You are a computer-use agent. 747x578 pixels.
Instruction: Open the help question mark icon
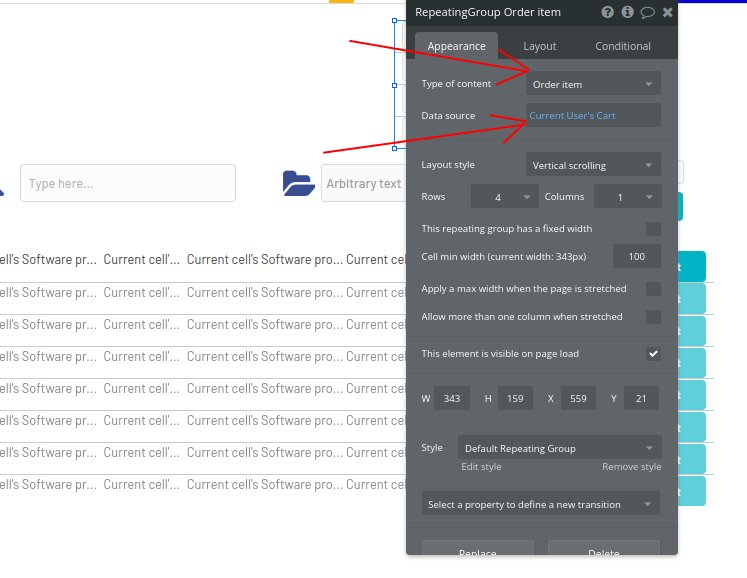pyautogui.click(x=607, y=12)
